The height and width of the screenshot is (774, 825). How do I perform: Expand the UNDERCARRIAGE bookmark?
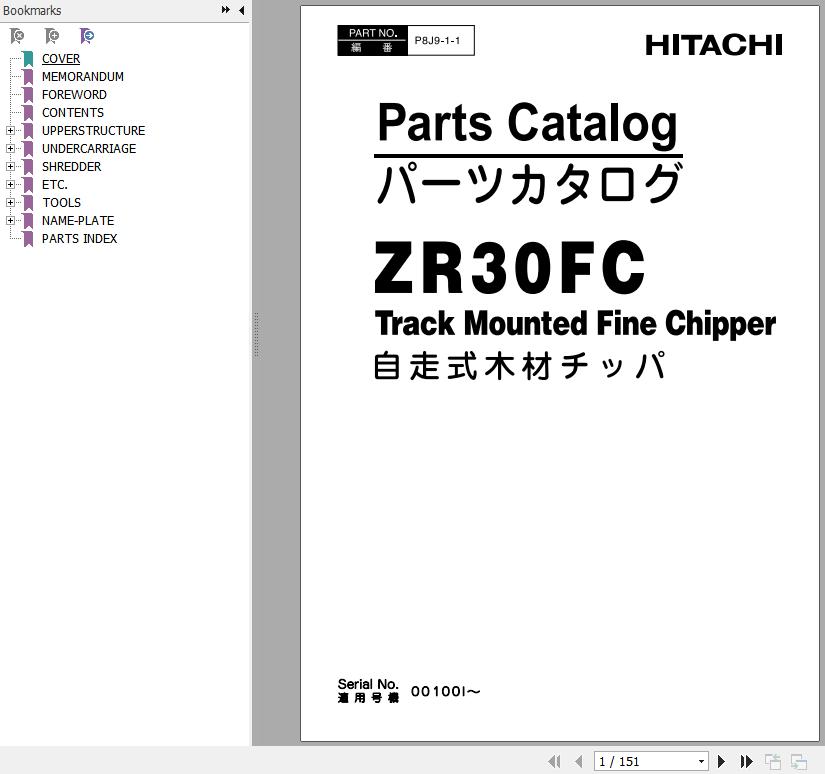tap(10, 149)
